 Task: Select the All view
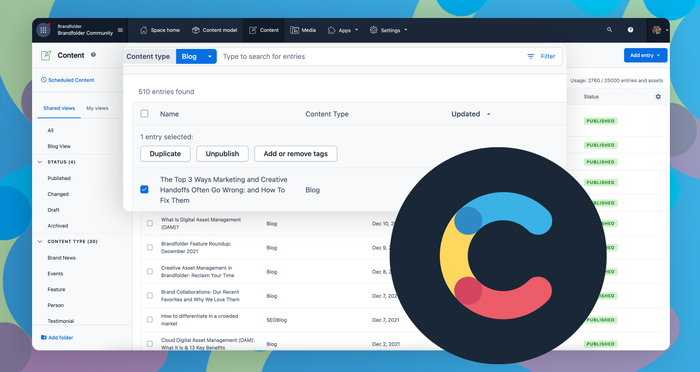click(50, 130)
